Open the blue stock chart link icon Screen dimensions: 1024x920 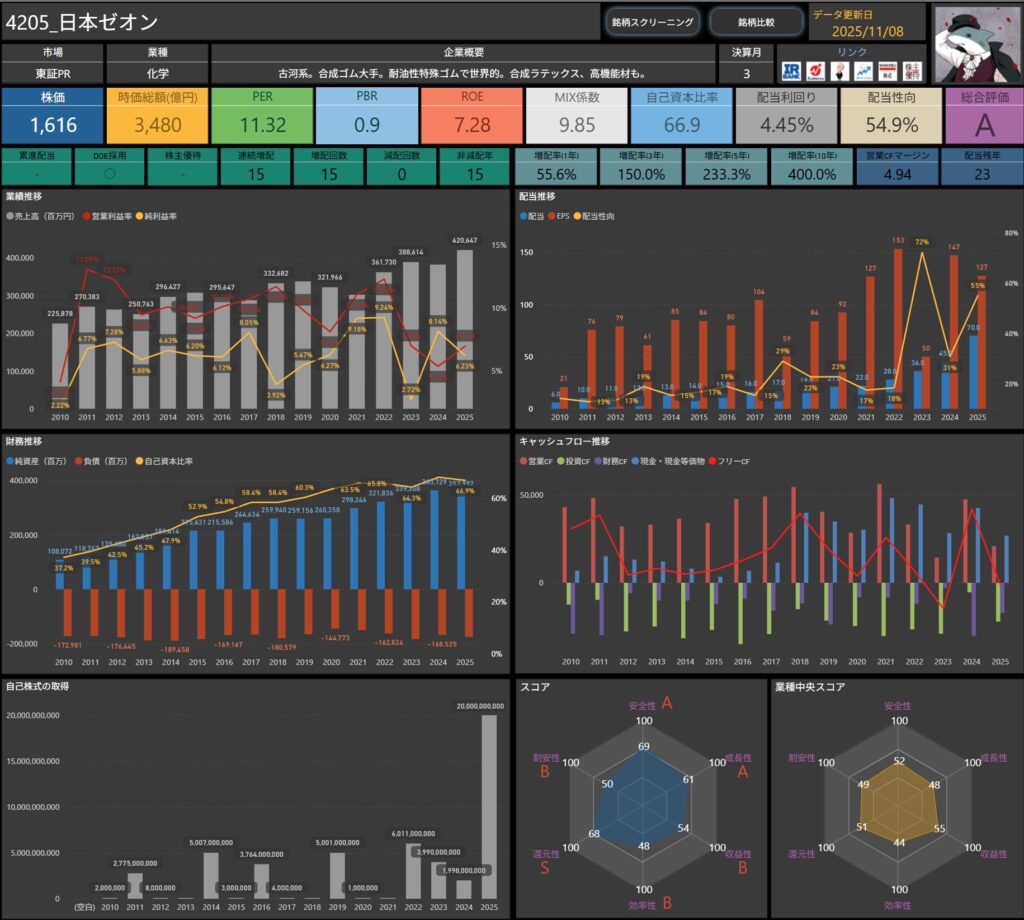(861, 72)
